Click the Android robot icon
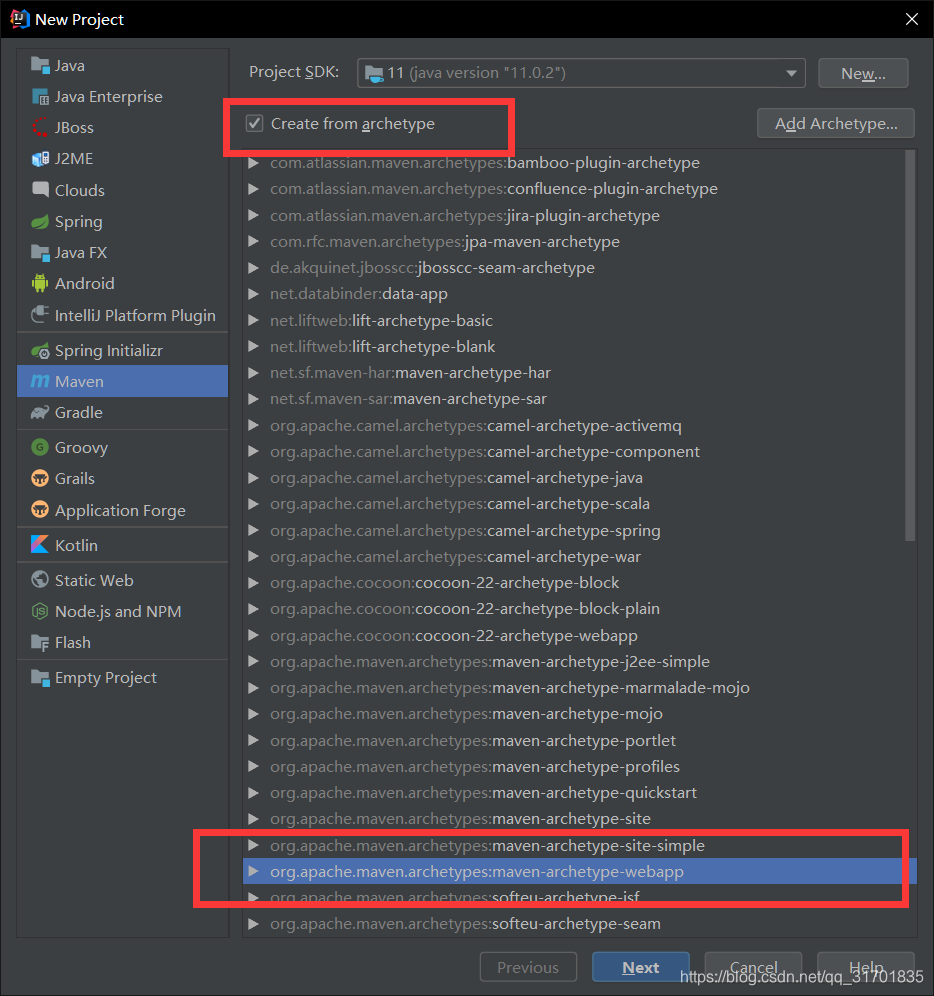 (40, 283)
